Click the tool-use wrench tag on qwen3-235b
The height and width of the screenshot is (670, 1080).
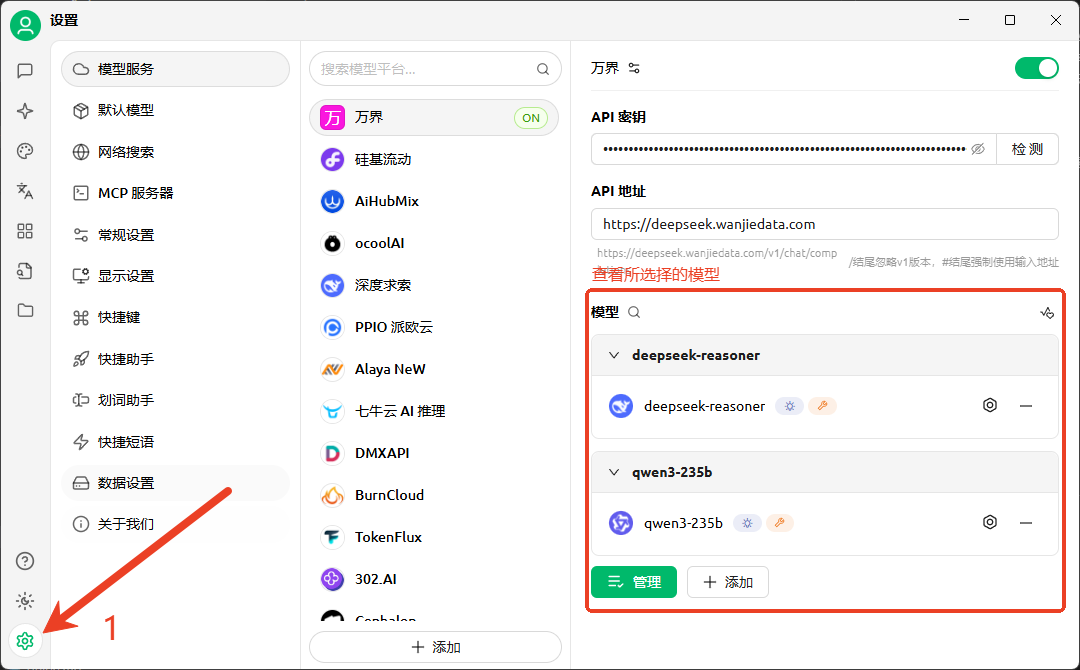pos(780,523)
